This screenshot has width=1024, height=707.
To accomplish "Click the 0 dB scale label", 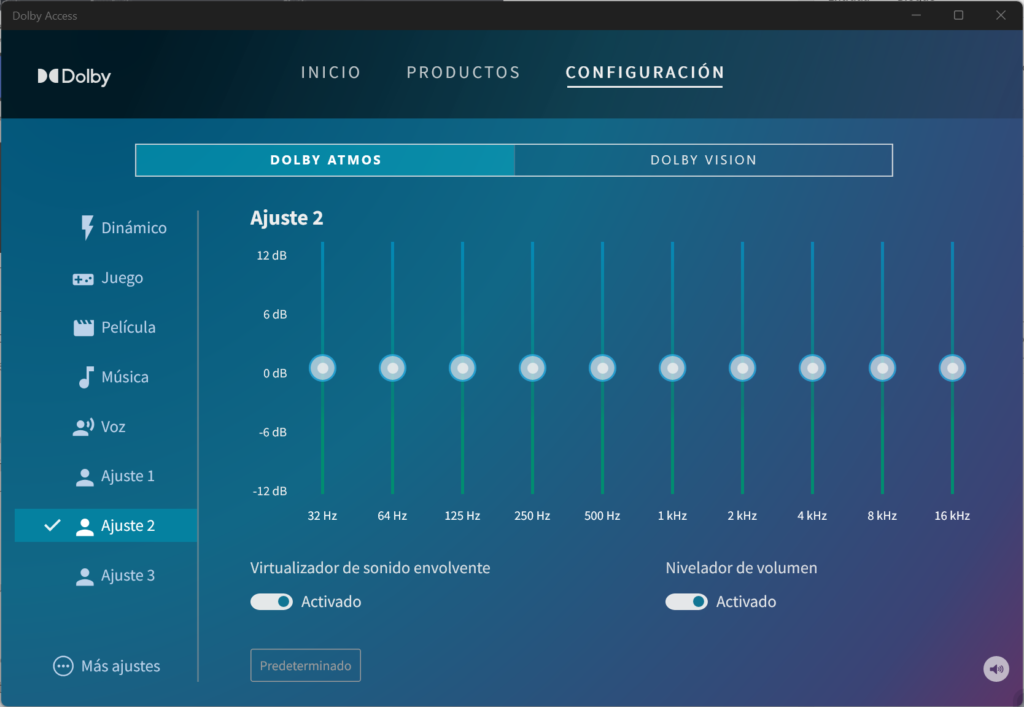I will point(275,373).
